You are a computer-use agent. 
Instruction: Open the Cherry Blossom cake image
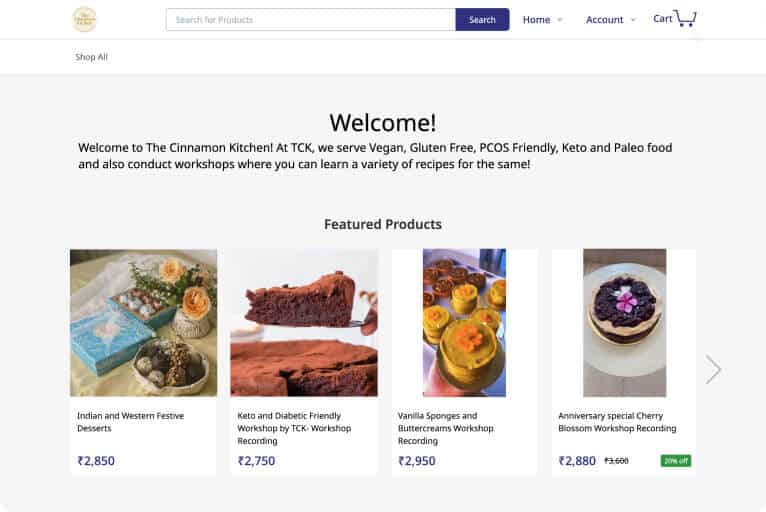(624, 322)
